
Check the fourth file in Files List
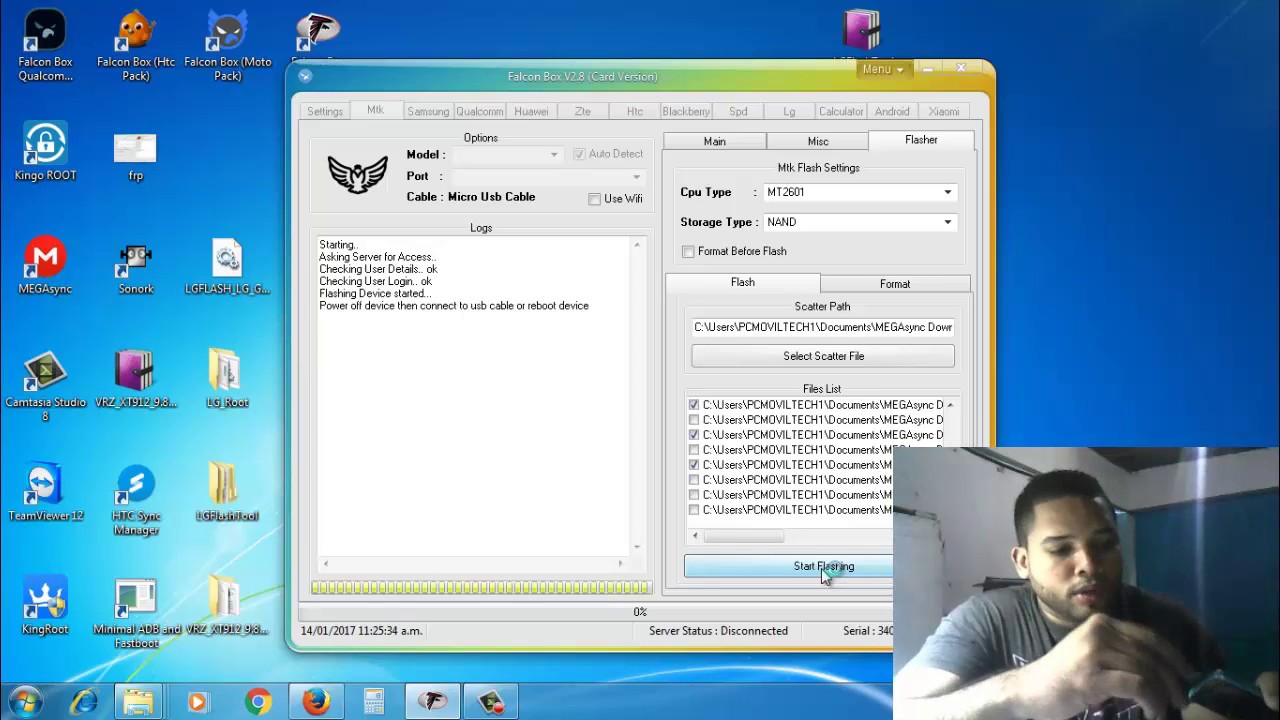pyautogui.click(x=694, y=450)
